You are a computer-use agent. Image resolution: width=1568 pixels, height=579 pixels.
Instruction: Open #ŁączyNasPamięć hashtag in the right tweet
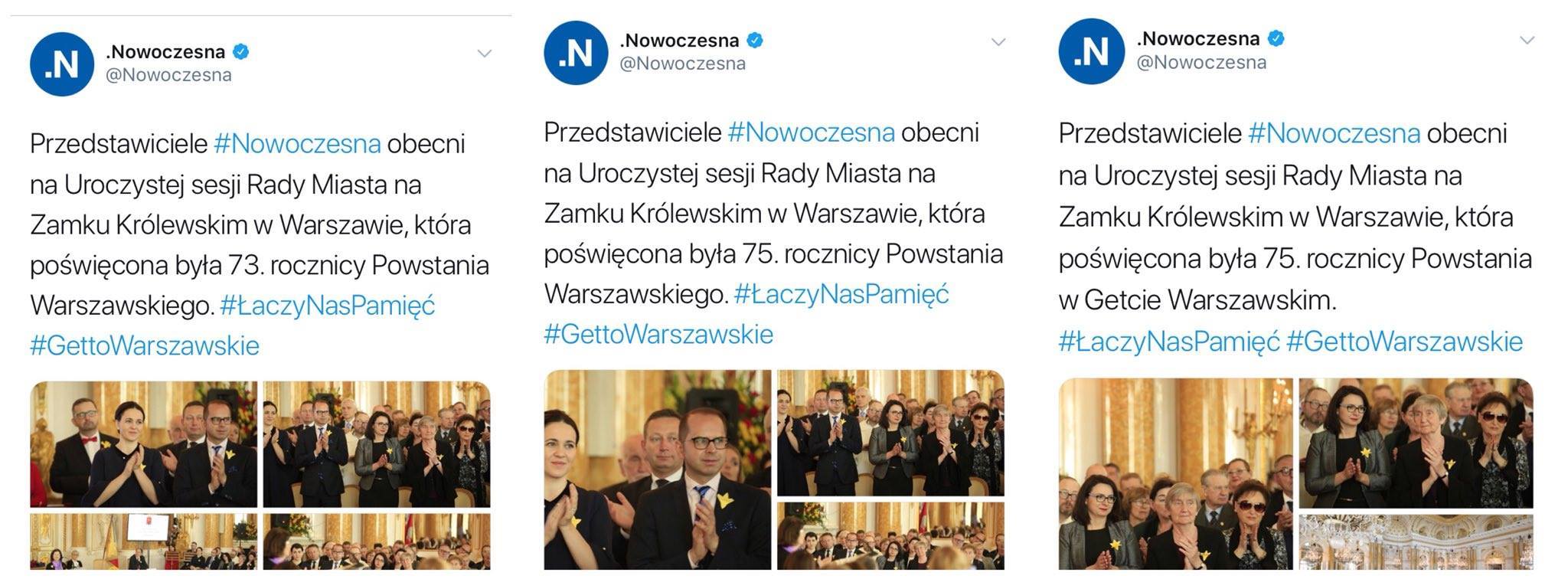point(1168,342)
